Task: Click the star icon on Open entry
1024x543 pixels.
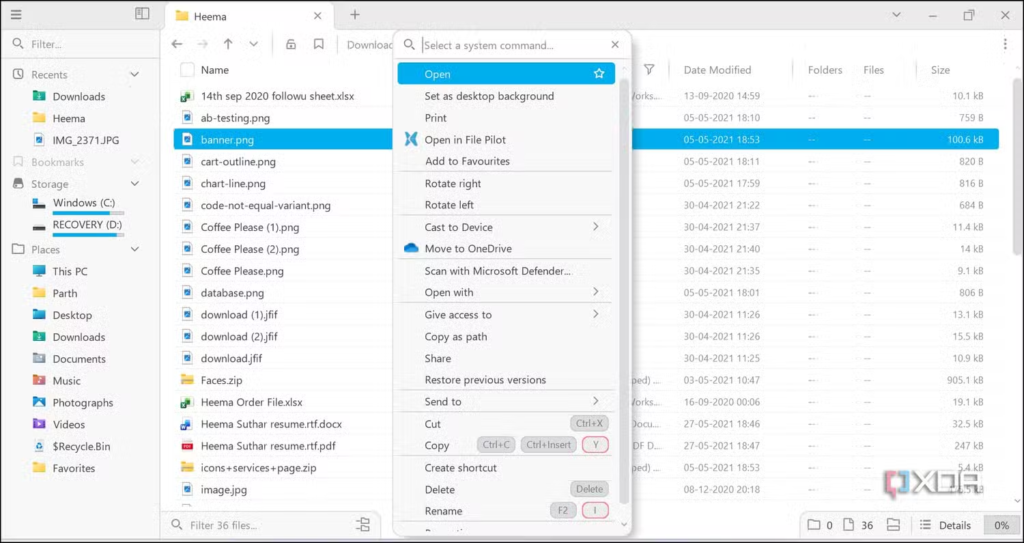Action: (x=599, y=74)
